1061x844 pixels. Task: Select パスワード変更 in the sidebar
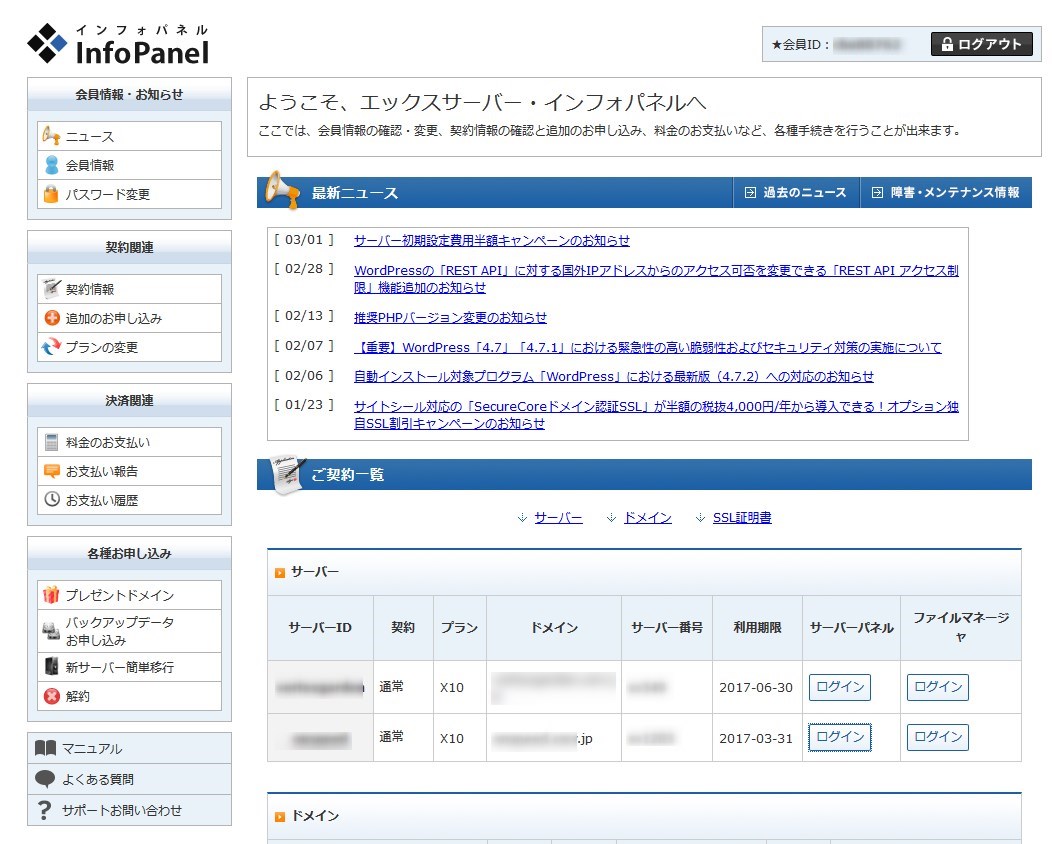click(129, 194)
